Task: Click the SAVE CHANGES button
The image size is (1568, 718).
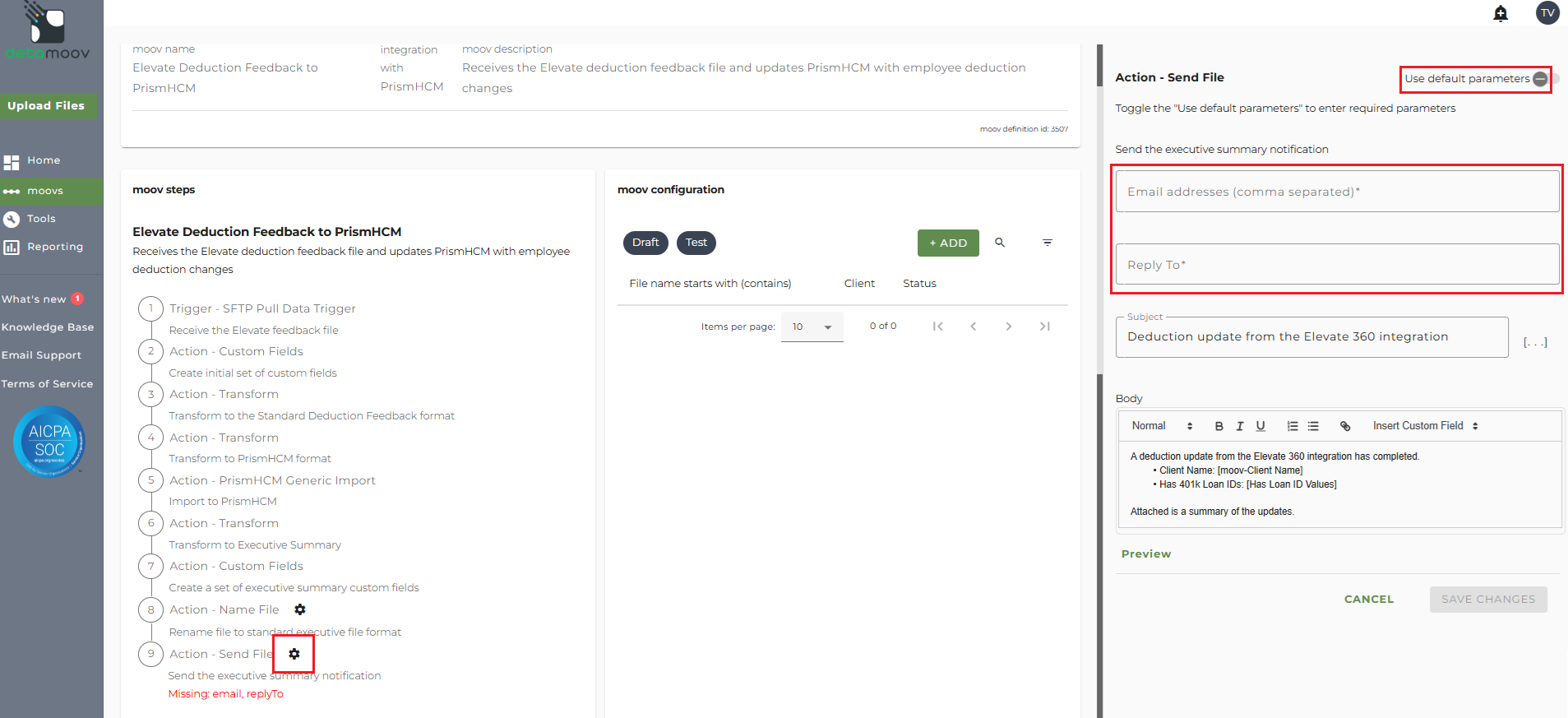Action: [1488, 600]
